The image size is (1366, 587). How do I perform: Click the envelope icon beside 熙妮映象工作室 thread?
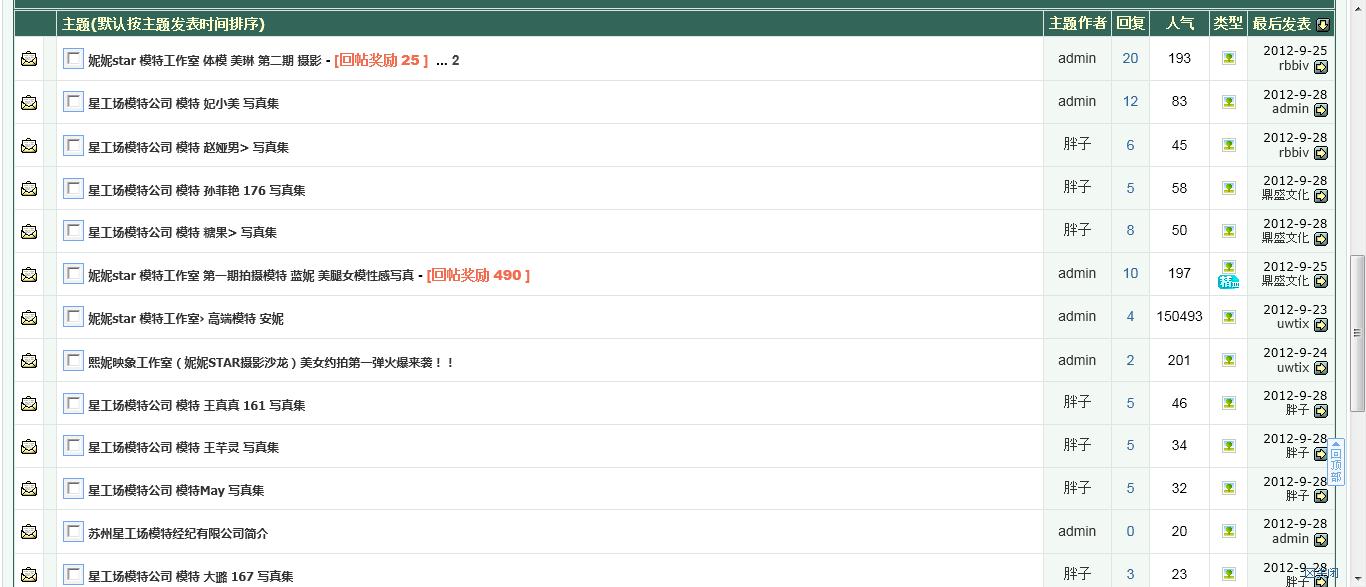pyautogui.click(x=30, y=360)
